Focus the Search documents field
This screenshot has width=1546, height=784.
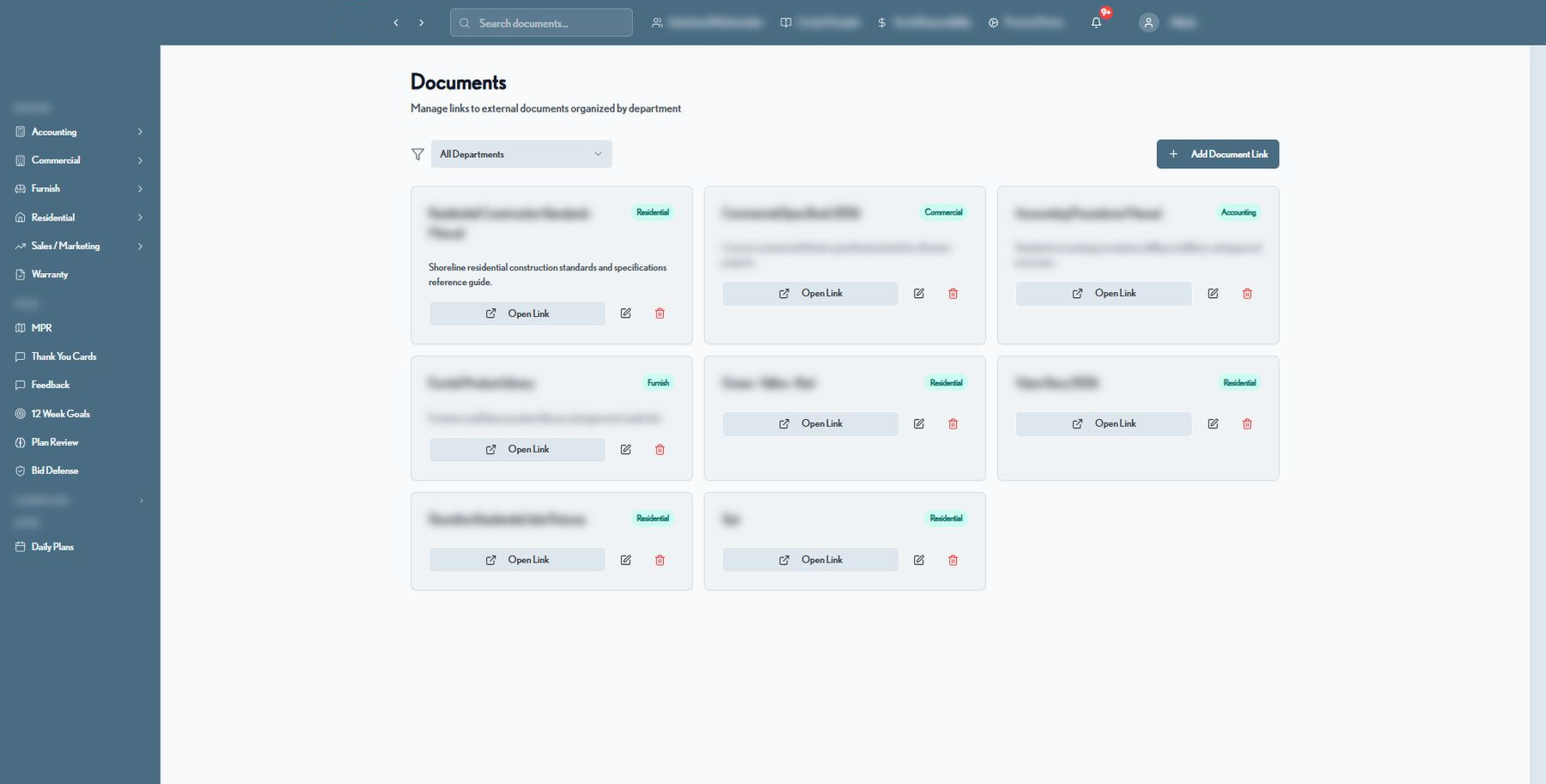(541, 23)
